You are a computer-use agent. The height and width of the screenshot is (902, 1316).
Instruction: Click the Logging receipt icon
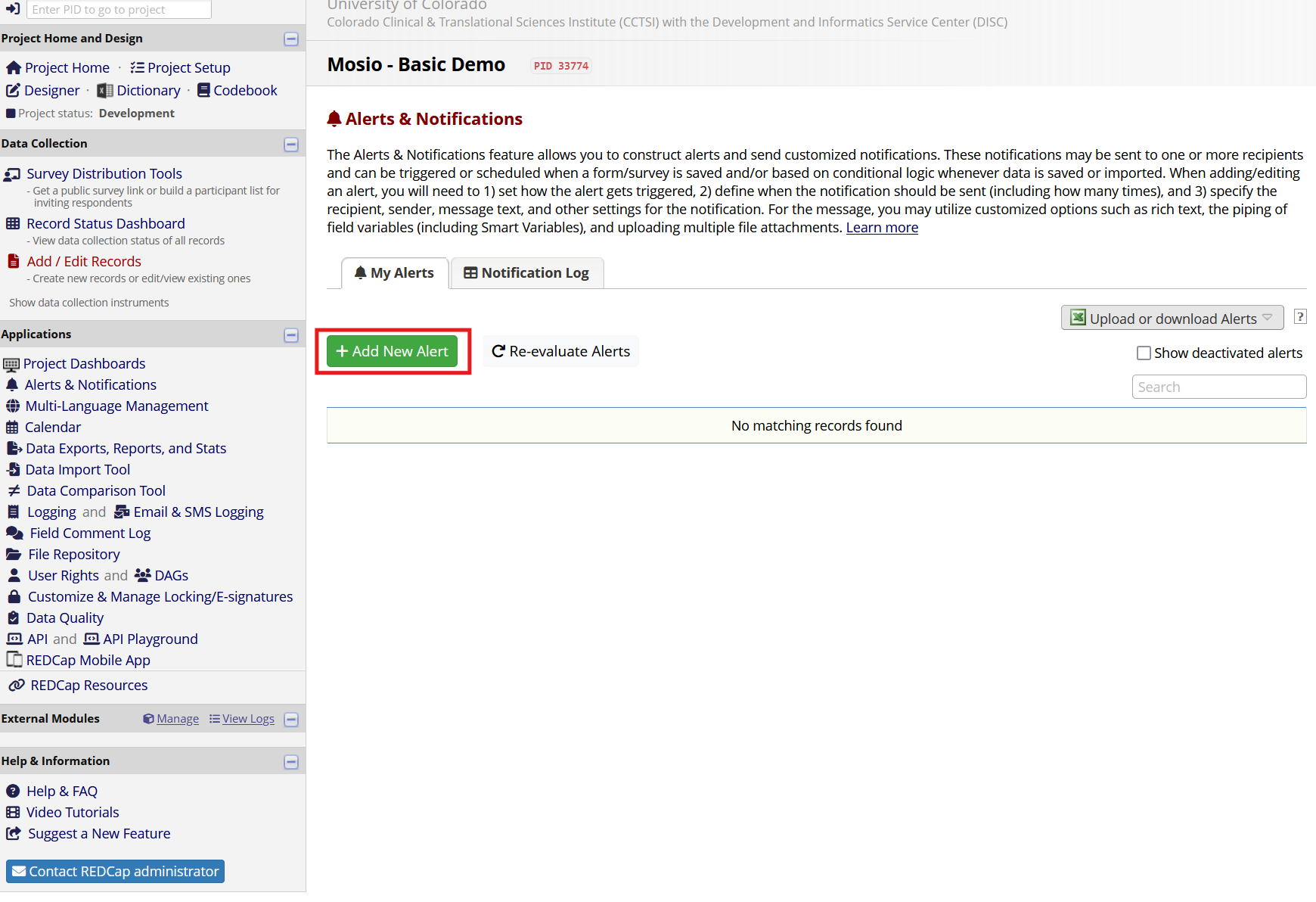tap(13, 512)
